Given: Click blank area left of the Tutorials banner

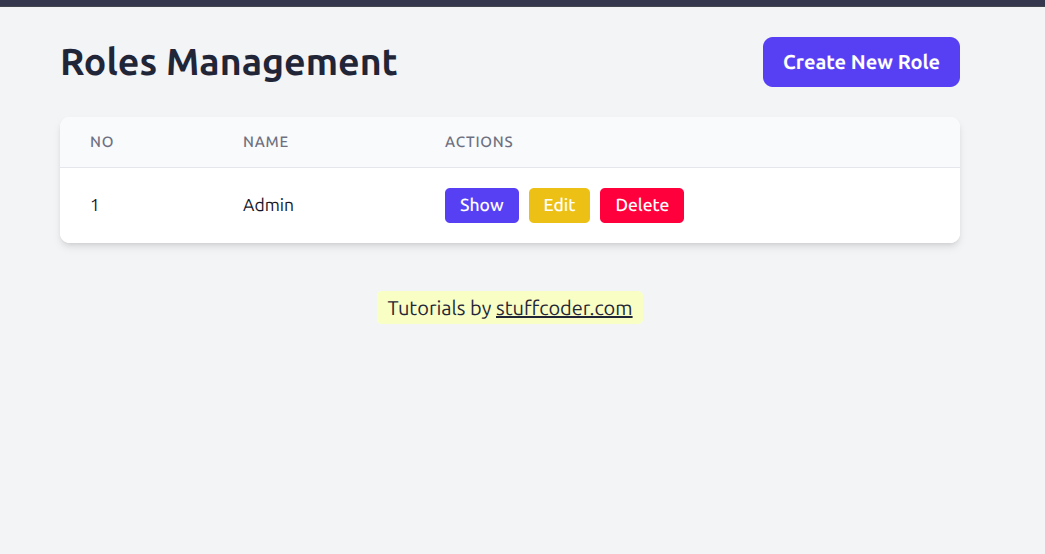Looking at the screenshot, I should tap(200, 308).
